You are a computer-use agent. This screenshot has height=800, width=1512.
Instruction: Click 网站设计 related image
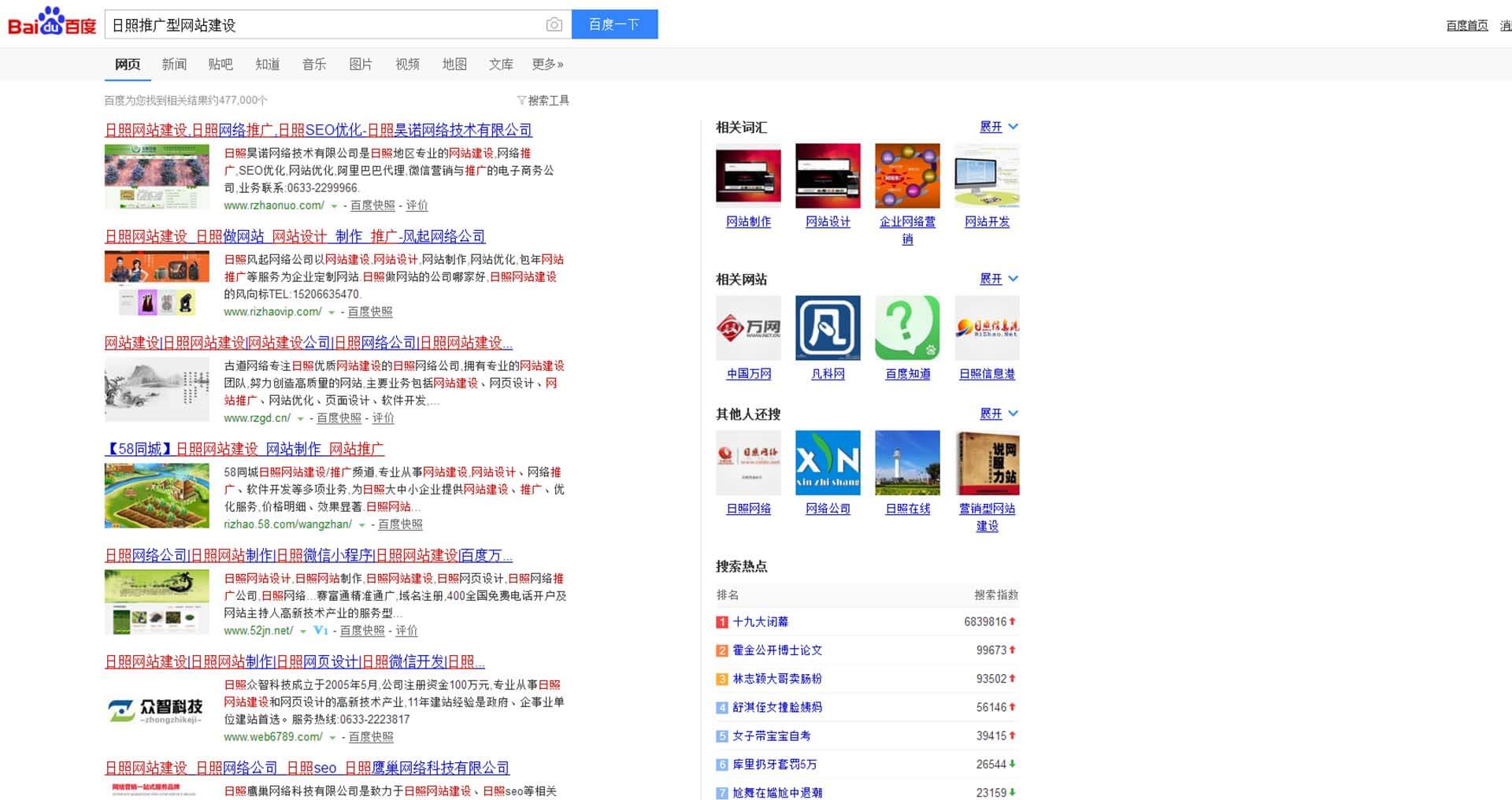[828, 176]
